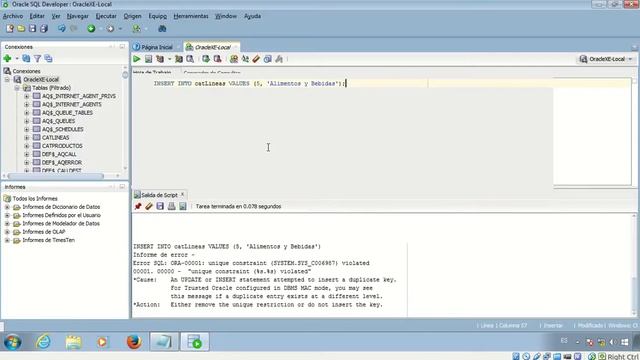
Task: Click the Conexiones tree vertical scrollbar
Action: click(x=125, y=75)
